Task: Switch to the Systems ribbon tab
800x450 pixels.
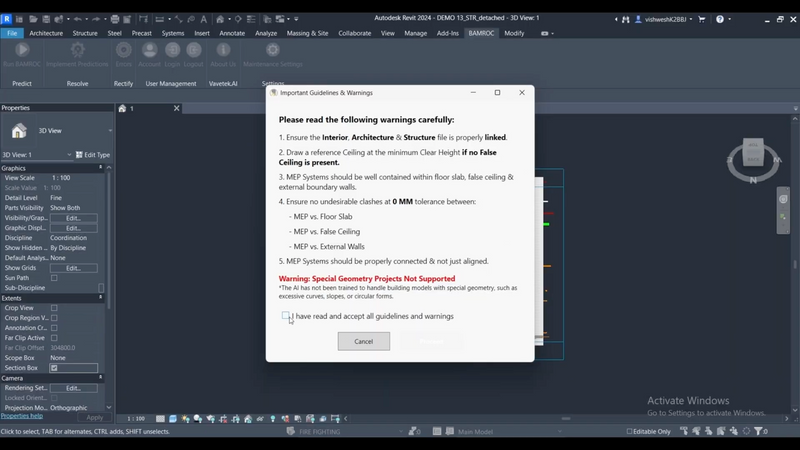Action: (173, 33)
